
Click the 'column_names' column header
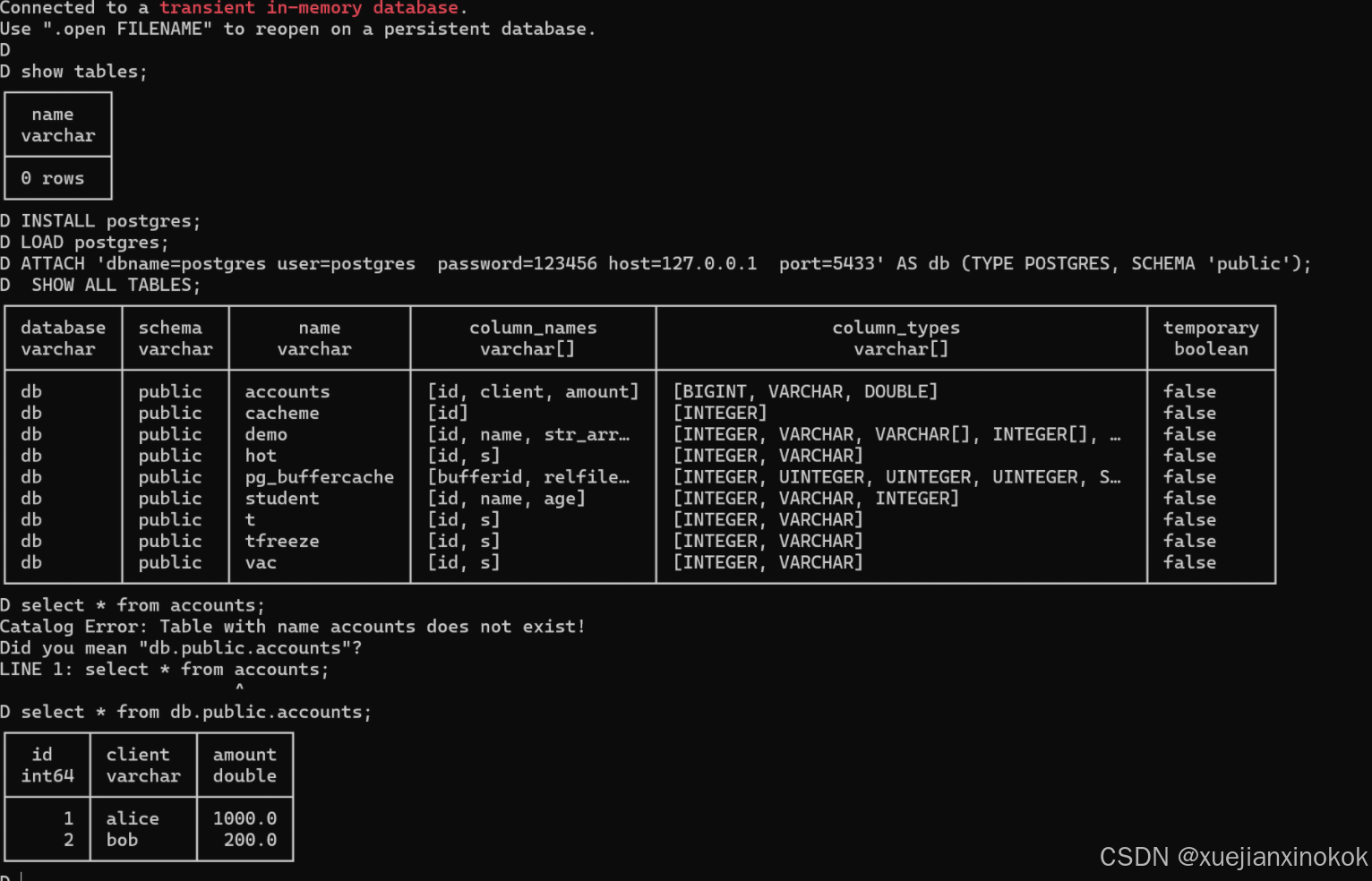[x=533, y=328]
